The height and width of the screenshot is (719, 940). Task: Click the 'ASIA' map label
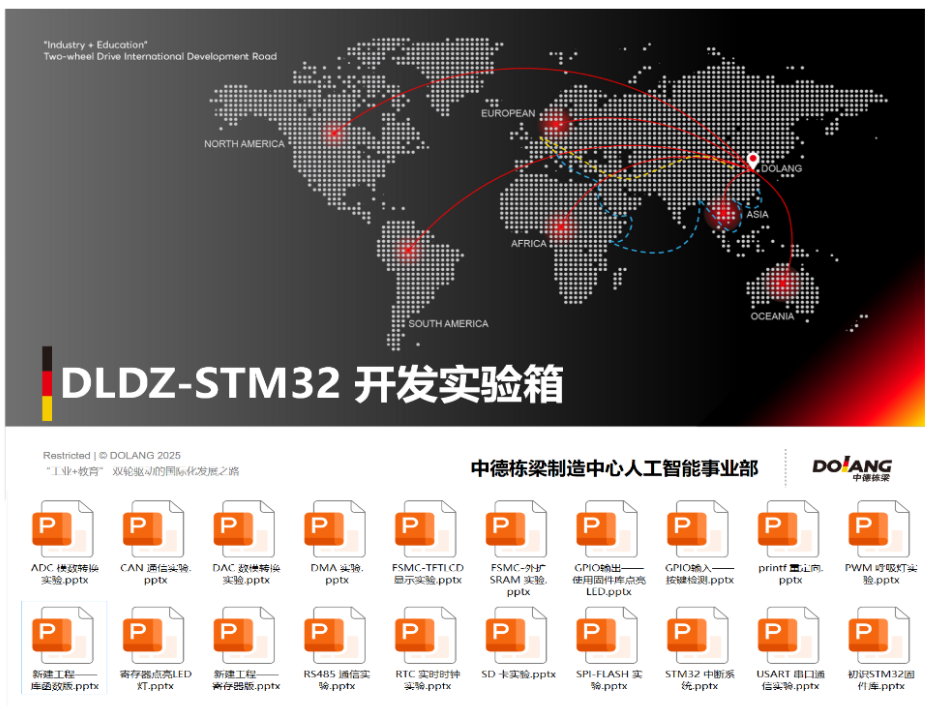tap(757, 214)
